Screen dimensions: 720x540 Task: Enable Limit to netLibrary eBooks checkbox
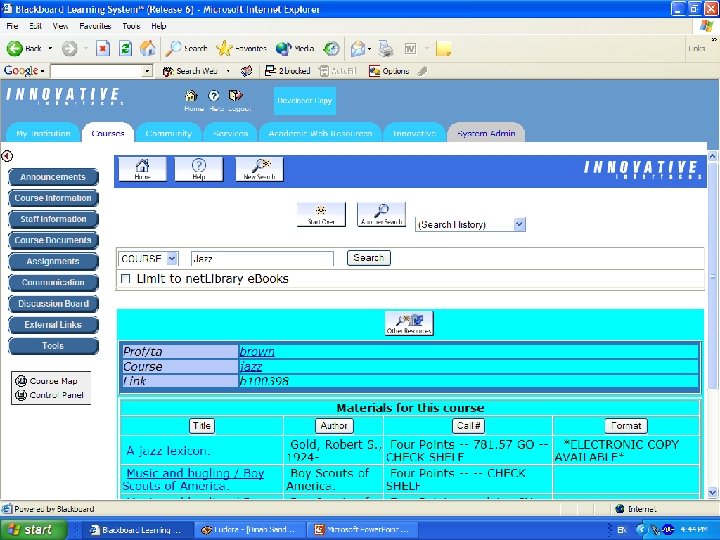pos(125,278)
